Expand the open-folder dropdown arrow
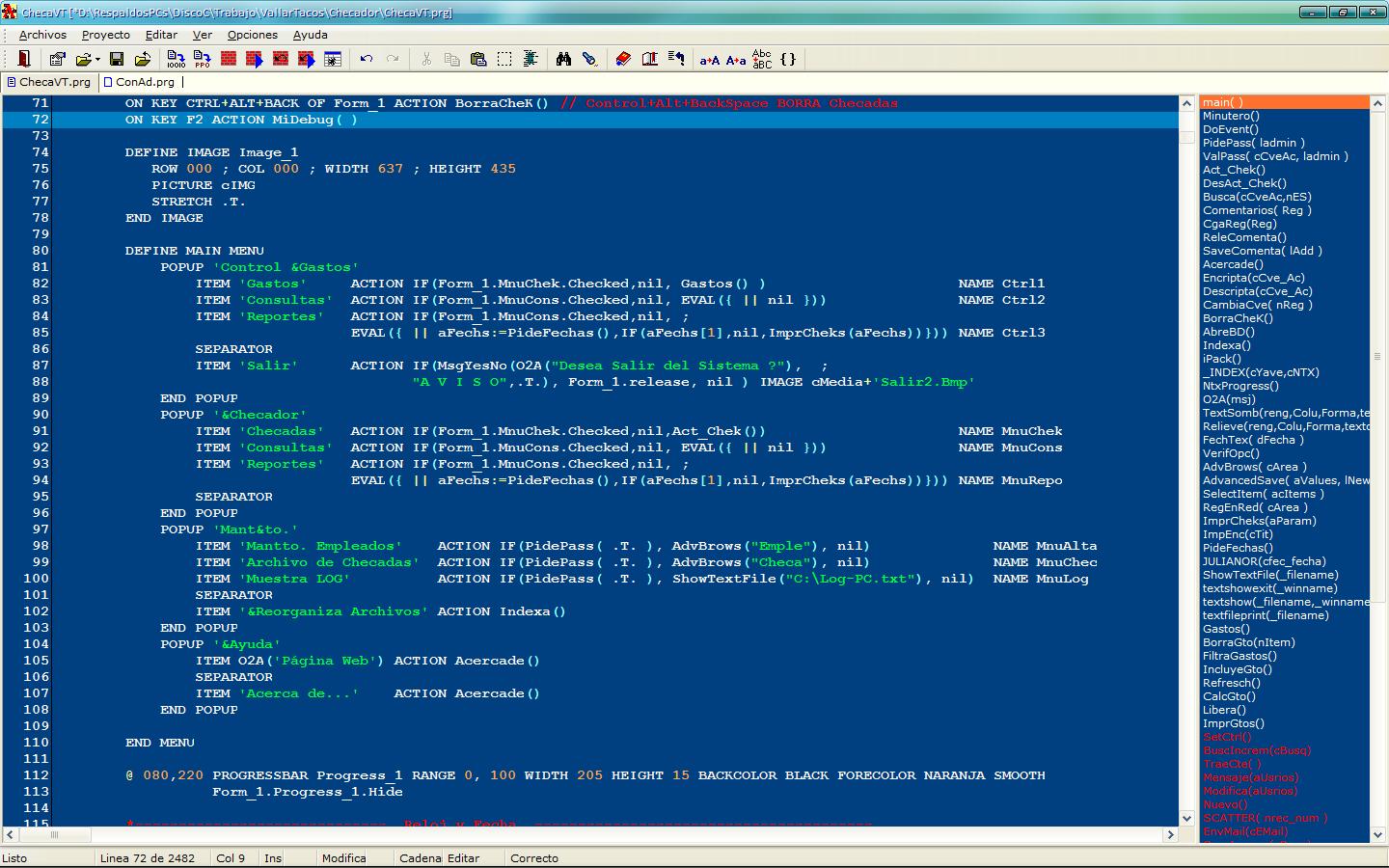 click(x=97, y=59)
